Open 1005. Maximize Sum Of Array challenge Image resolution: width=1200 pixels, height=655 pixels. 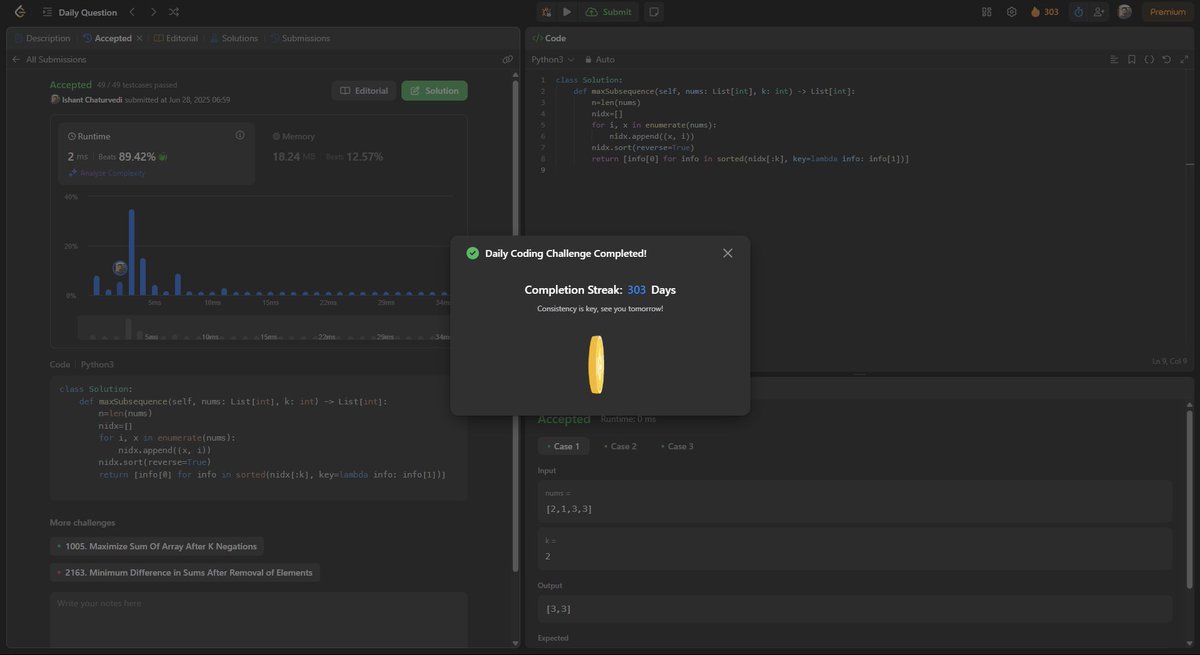point(157,546)
